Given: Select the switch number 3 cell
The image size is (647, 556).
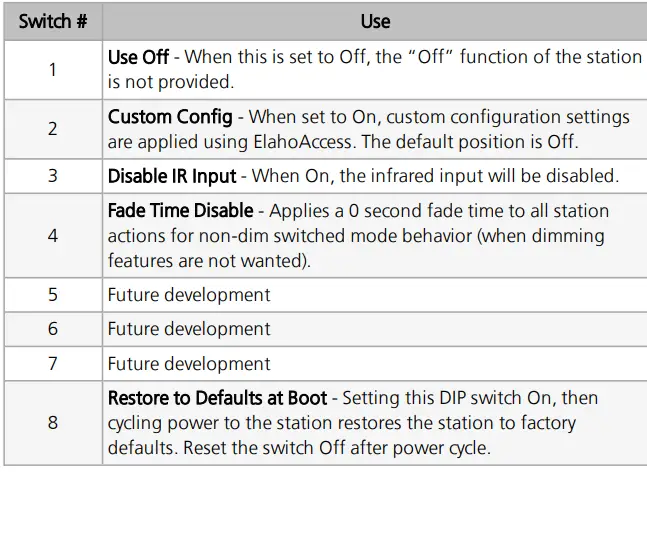Looking at the screenshot, I should (x=52, y=176).
